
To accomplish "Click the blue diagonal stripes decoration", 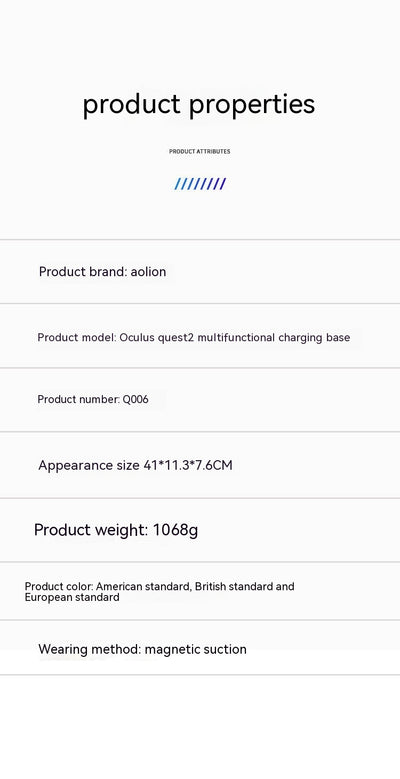I will pyautogui.click(x=200, y=184).
